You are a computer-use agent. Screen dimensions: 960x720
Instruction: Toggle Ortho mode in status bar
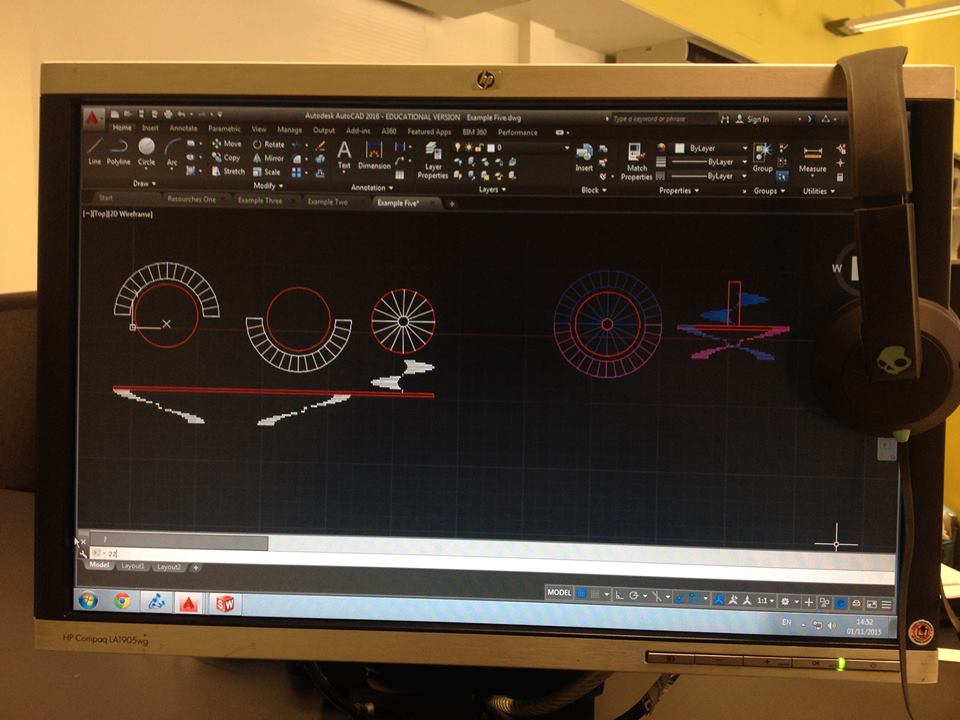coord(620,595)
